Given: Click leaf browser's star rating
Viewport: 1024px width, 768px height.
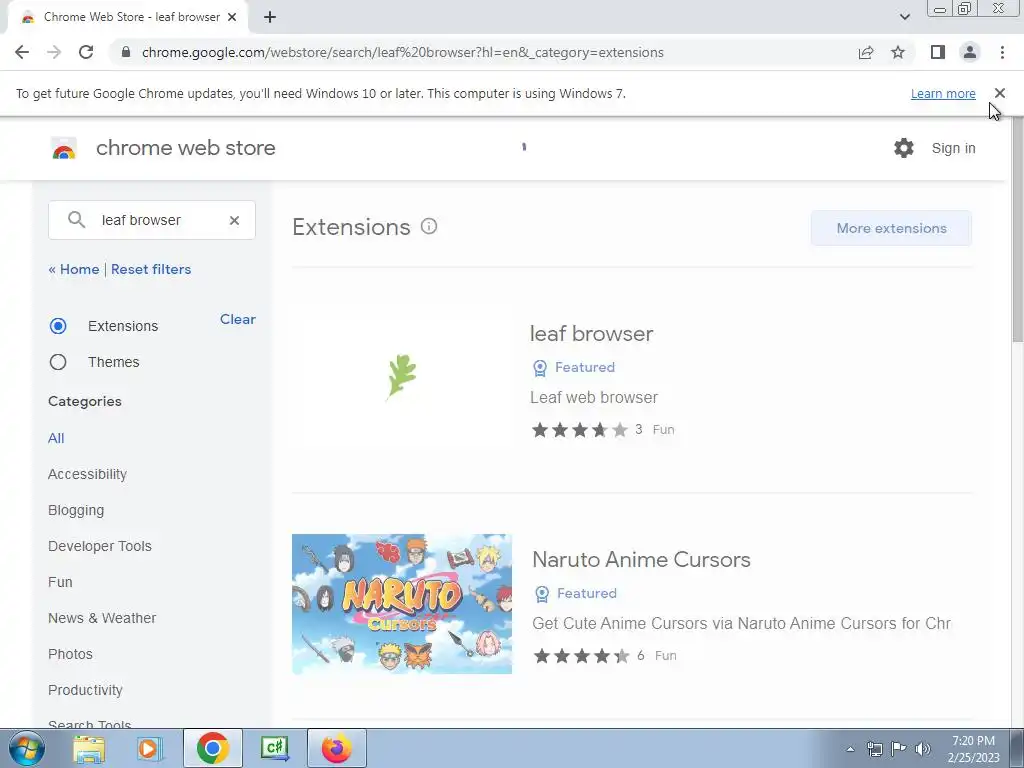Looking at the screenshot, I should 579,430.
